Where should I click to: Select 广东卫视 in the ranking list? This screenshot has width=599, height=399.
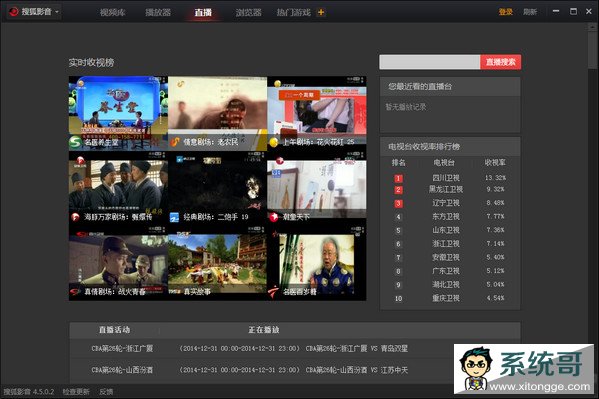click(x=445, y=271)
